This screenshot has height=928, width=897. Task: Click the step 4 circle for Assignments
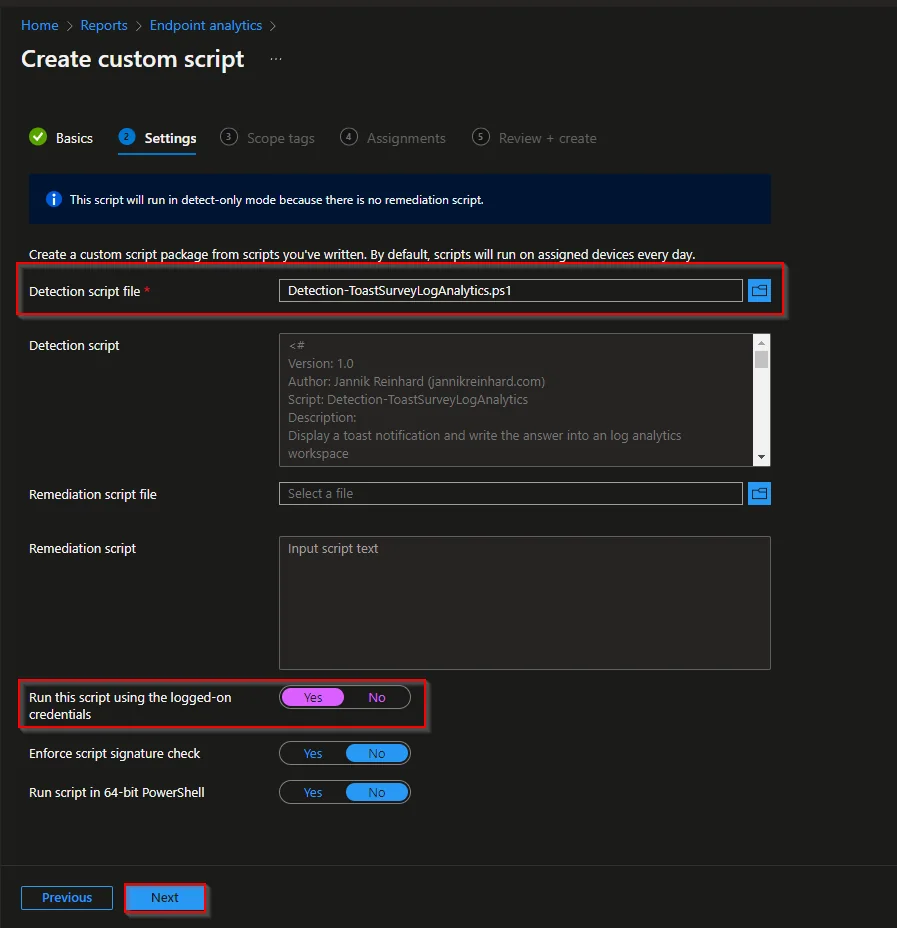(x=349, y=137)
